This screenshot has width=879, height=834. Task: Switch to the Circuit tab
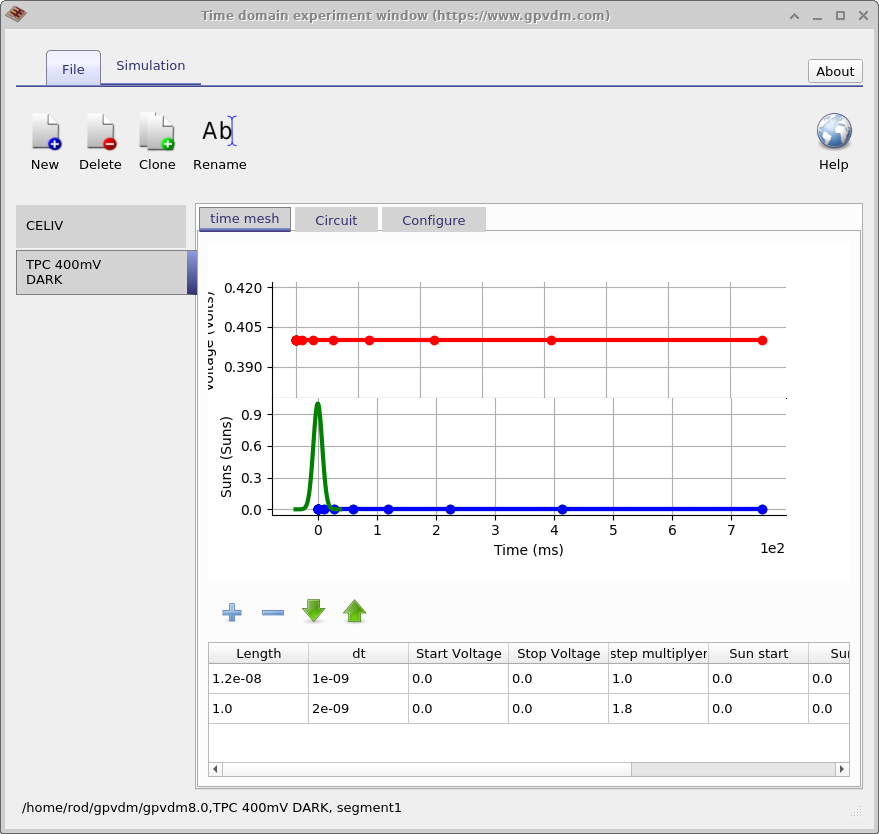pos(336,219)
